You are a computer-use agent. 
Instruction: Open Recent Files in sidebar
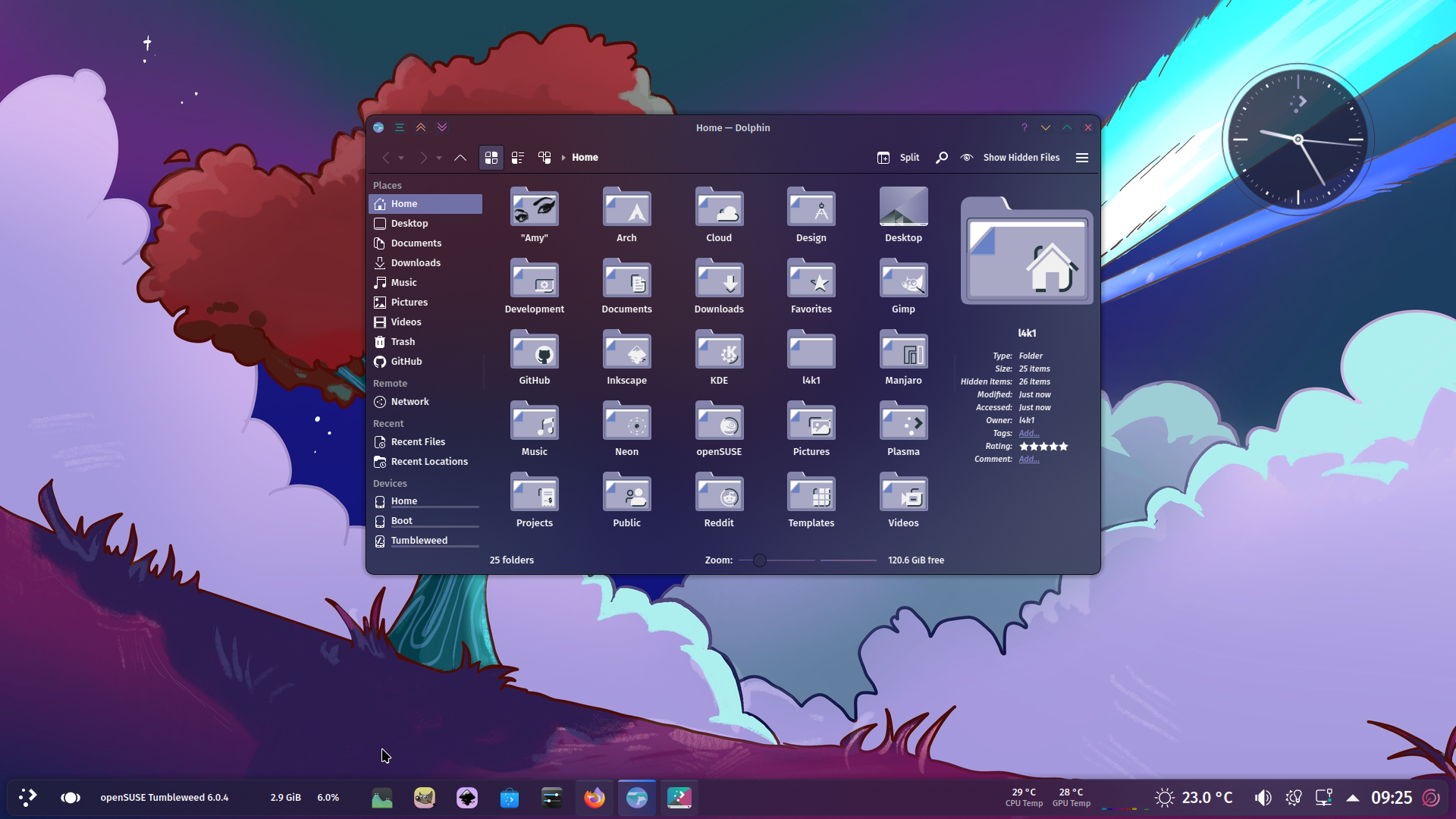tap(425, 442)
